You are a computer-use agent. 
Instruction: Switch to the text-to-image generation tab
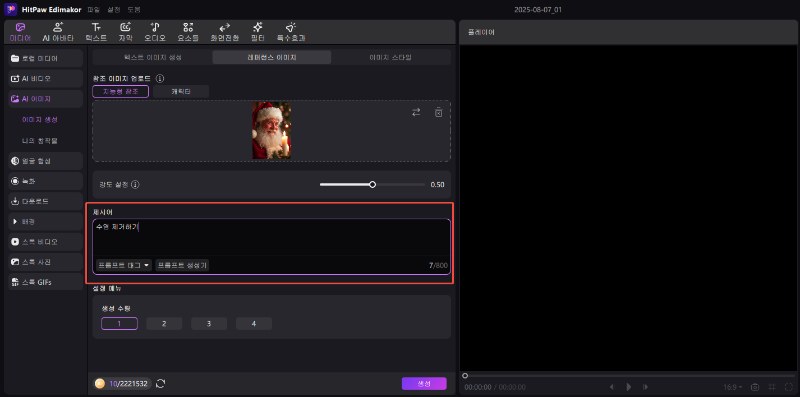pos(153,57)
